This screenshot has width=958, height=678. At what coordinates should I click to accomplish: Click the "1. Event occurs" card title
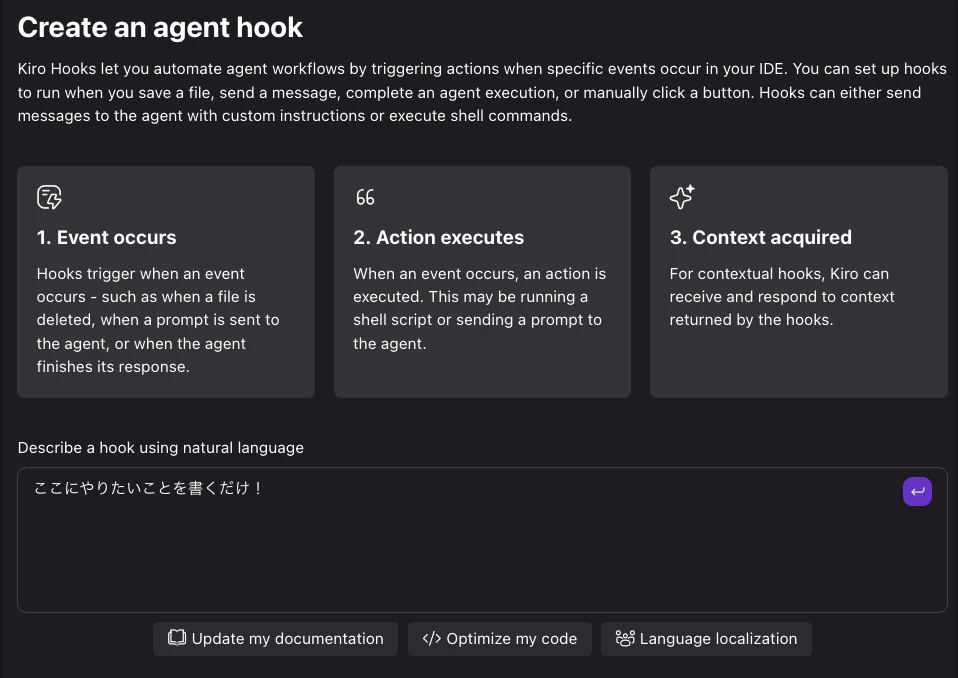pos(106,238)
